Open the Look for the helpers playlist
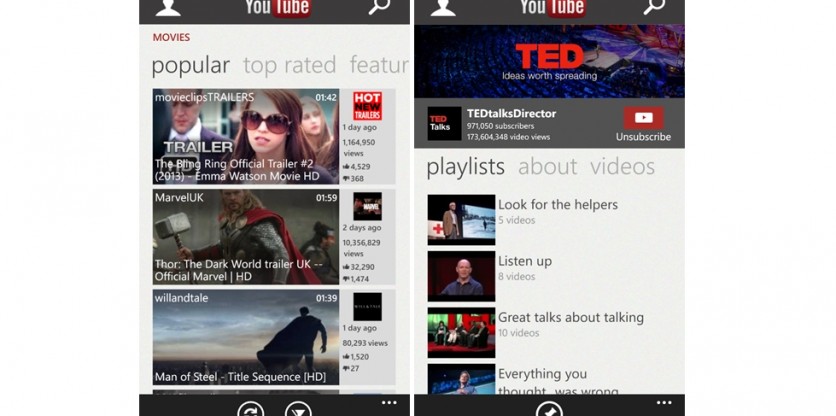Screen dimensions: 836x416 coord(557,211)
